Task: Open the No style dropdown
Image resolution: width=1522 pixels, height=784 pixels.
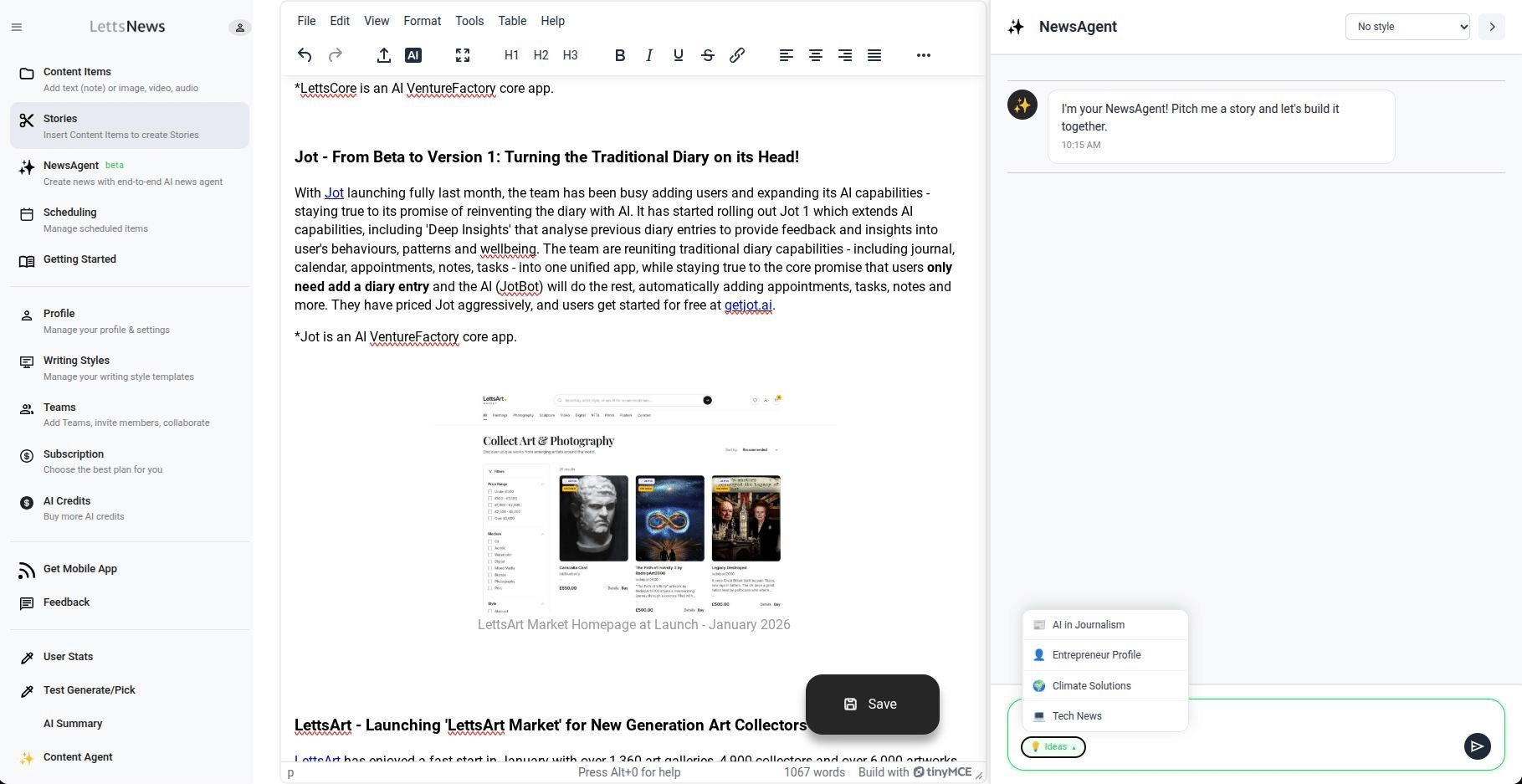Action: point(1407,26)
